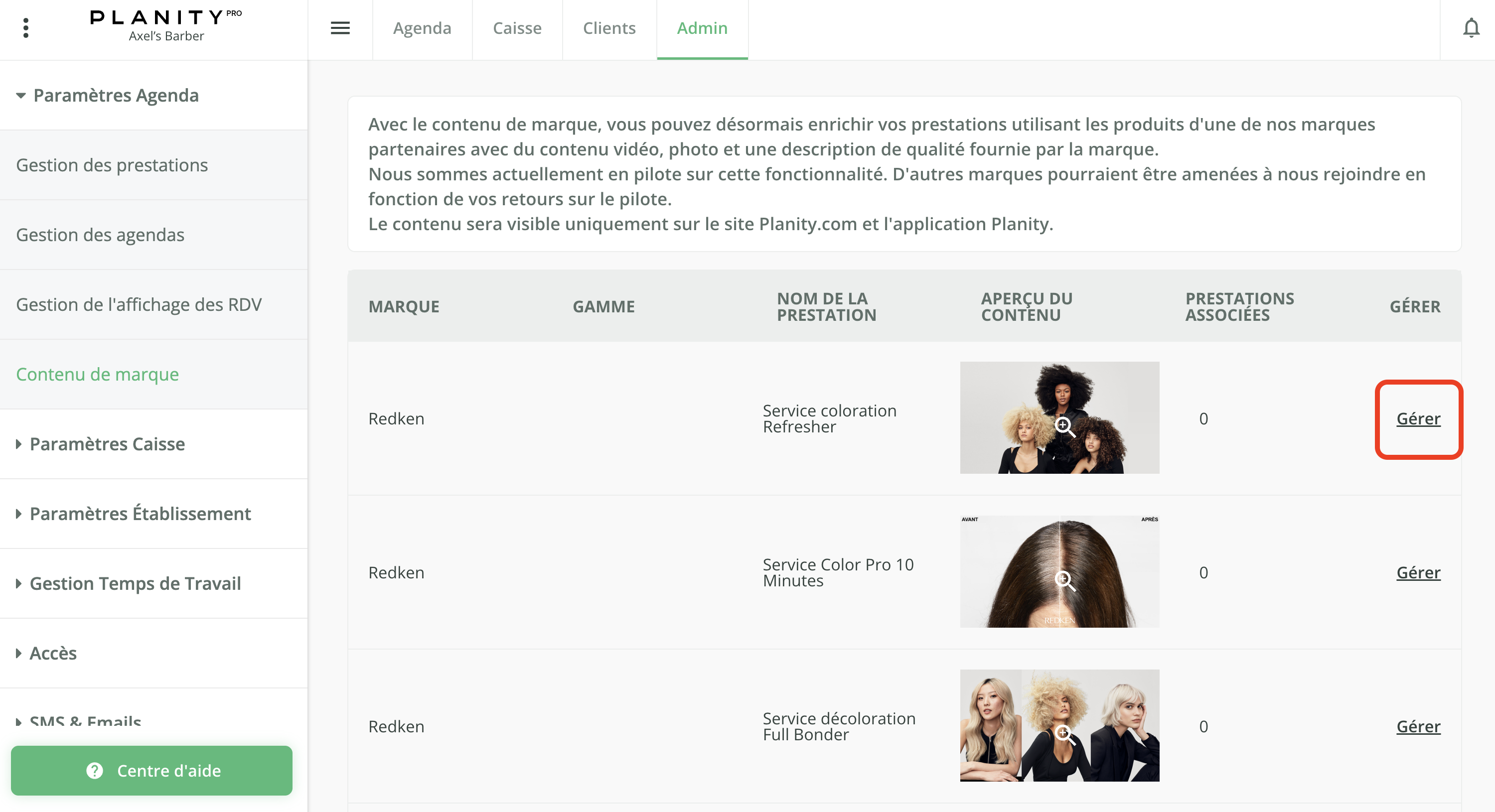Switch to the Agenda tab
1495x812 pixels.
click(422, 28)
